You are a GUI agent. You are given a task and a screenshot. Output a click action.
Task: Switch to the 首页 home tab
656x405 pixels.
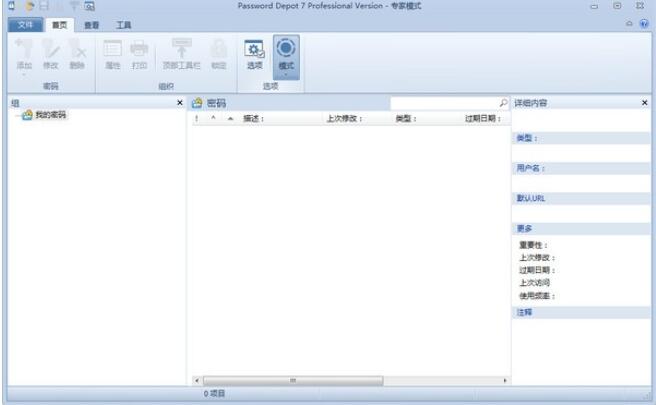click(x=59, y=25)
